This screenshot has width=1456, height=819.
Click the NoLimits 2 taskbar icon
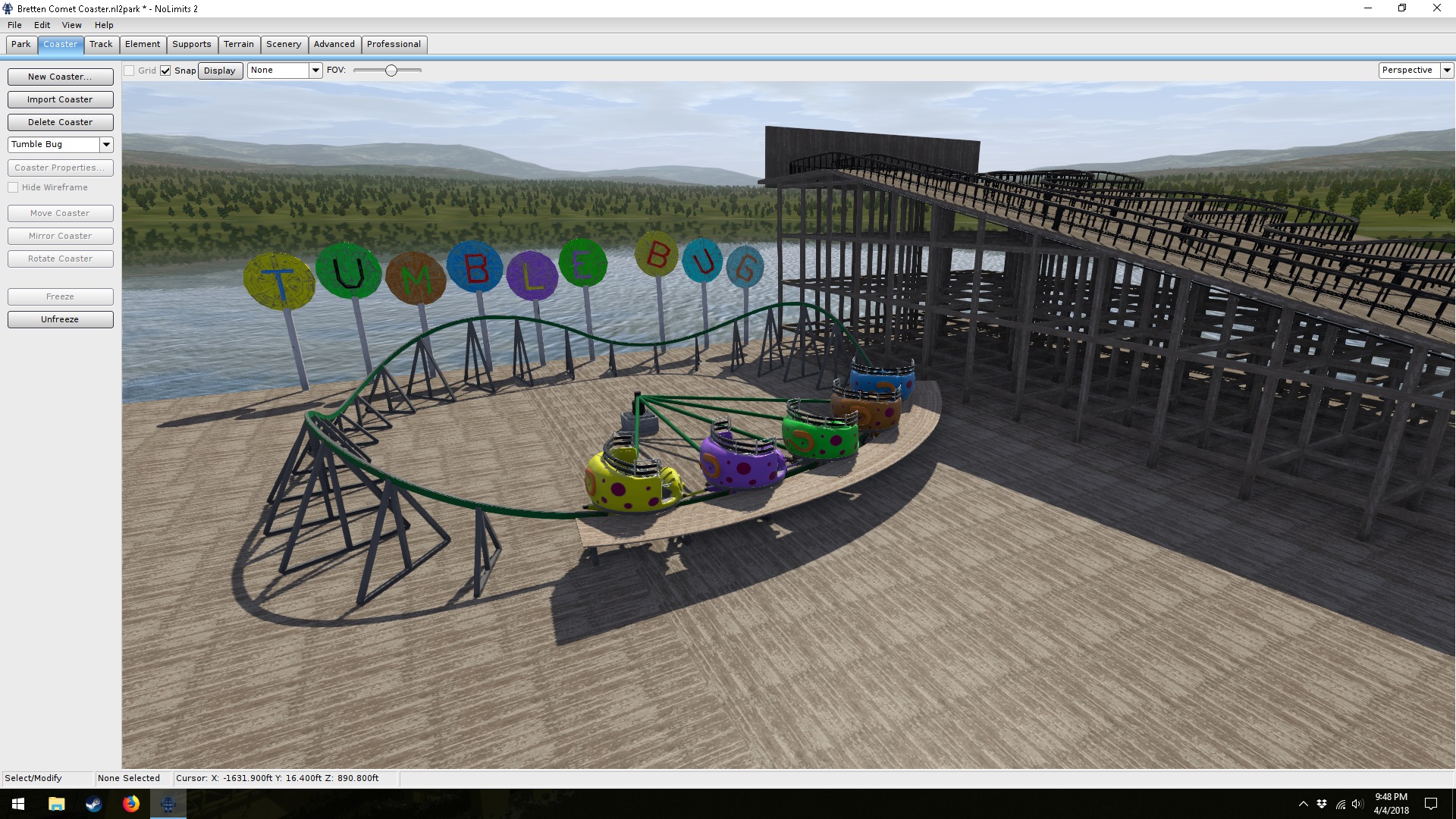(x=168, y=804)
